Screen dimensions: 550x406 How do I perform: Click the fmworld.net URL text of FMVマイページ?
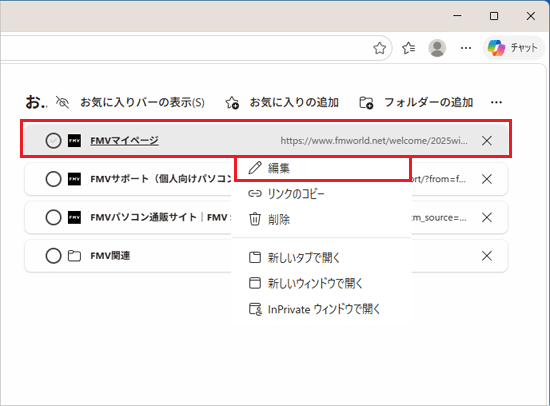[x=374, y=141]
